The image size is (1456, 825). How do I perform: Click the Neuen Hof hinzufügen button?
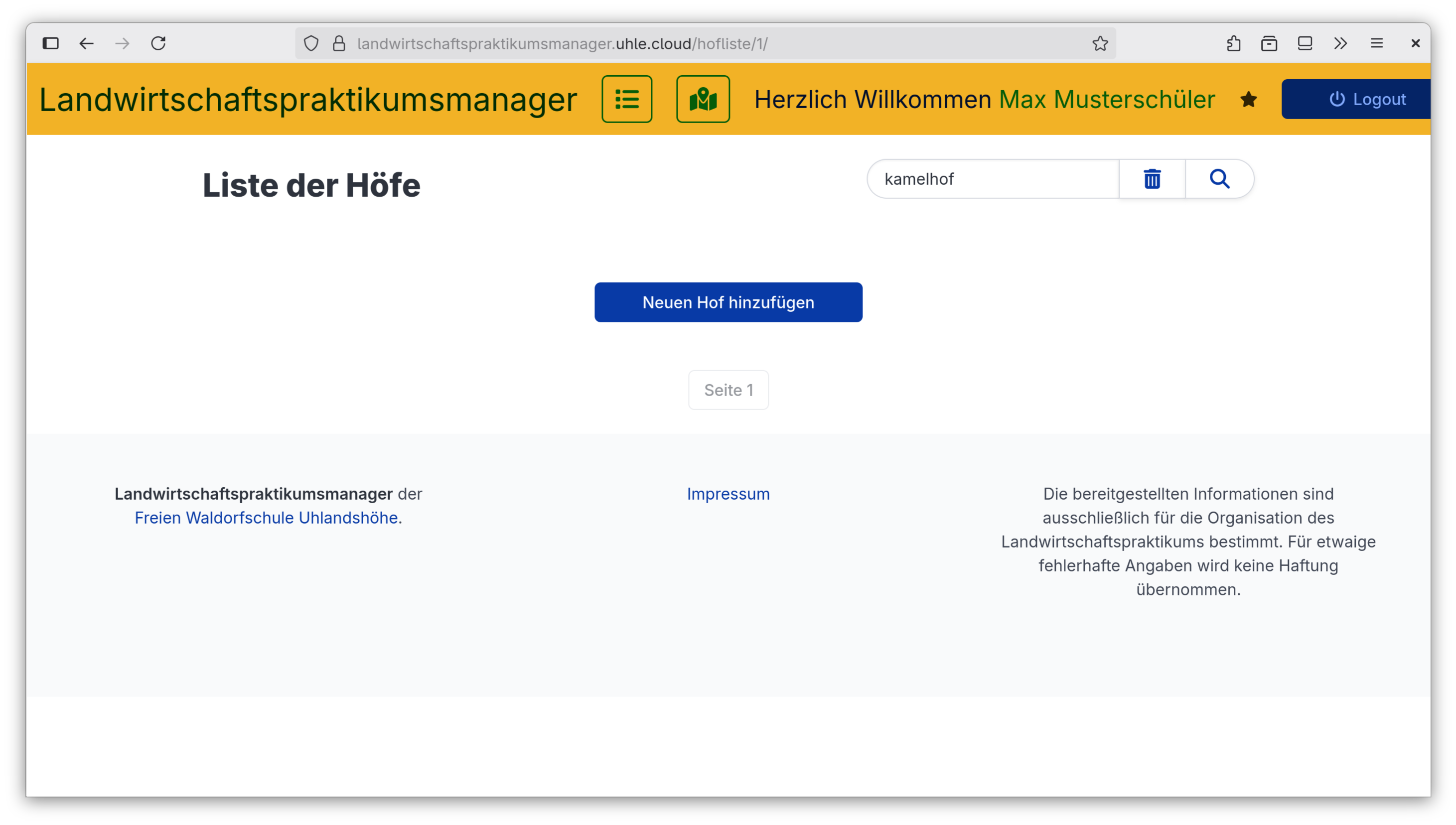pyautogui.click(x=728, y=302)
